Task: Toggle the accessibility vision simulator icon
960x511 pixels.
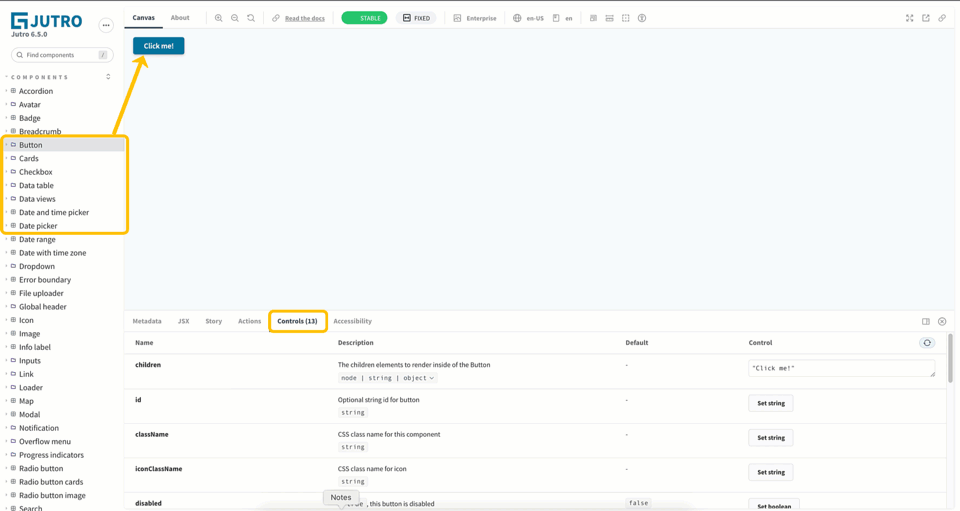Action: click(642, 18)
